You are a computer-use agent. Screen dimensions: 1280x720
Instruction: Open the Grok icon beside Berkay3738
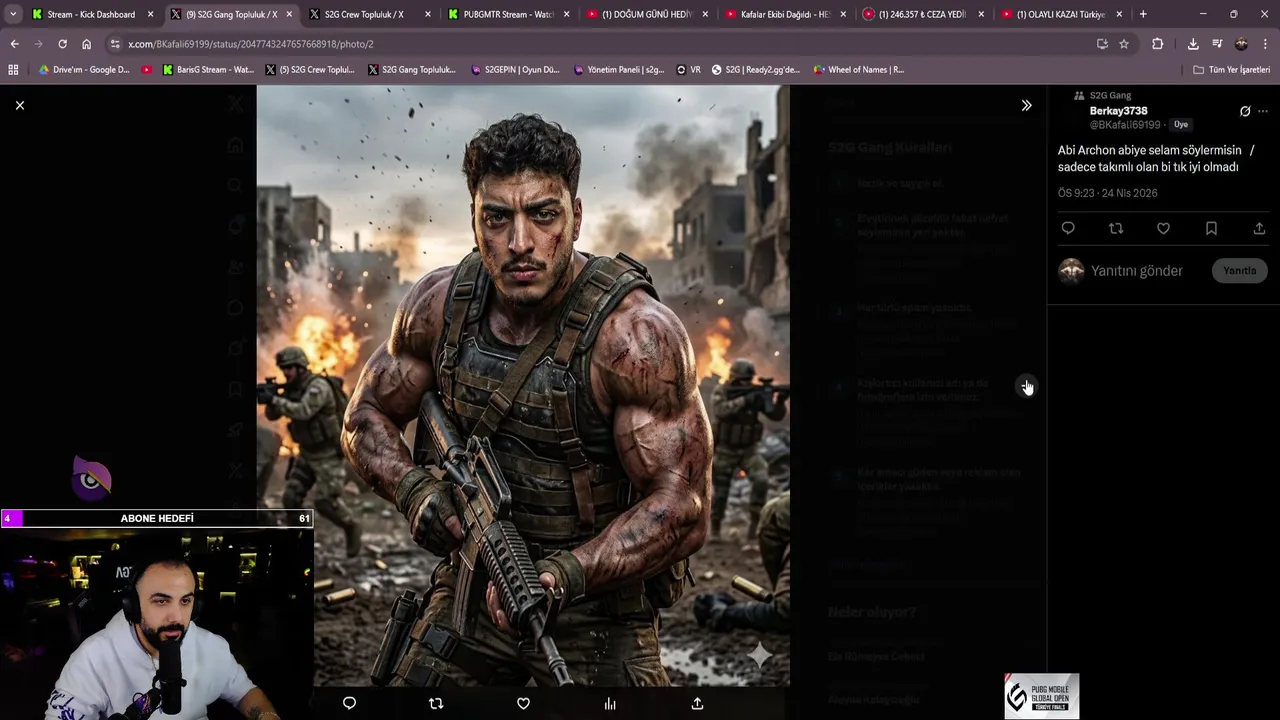pyautogui.click(x=1245, y=111)
